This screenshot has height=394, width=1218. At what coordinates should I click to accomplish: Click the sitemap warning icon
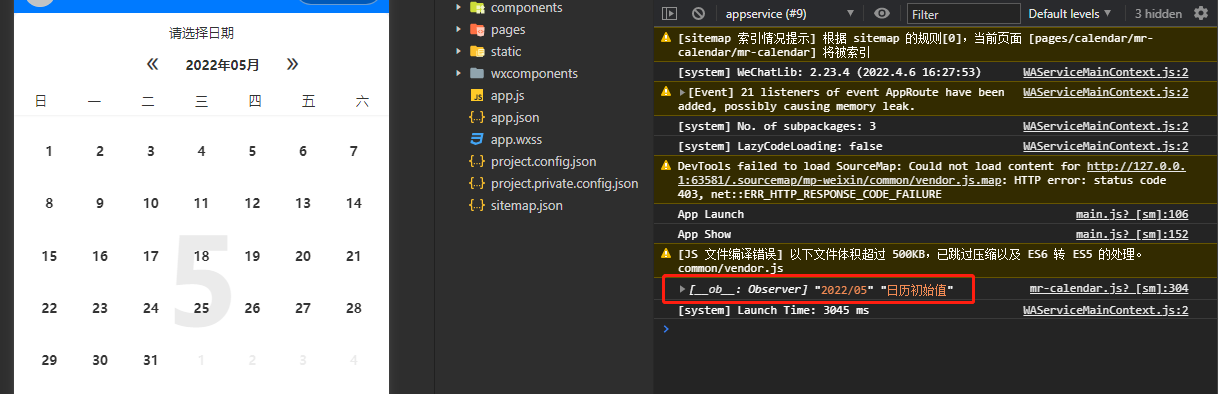[667, 38]
